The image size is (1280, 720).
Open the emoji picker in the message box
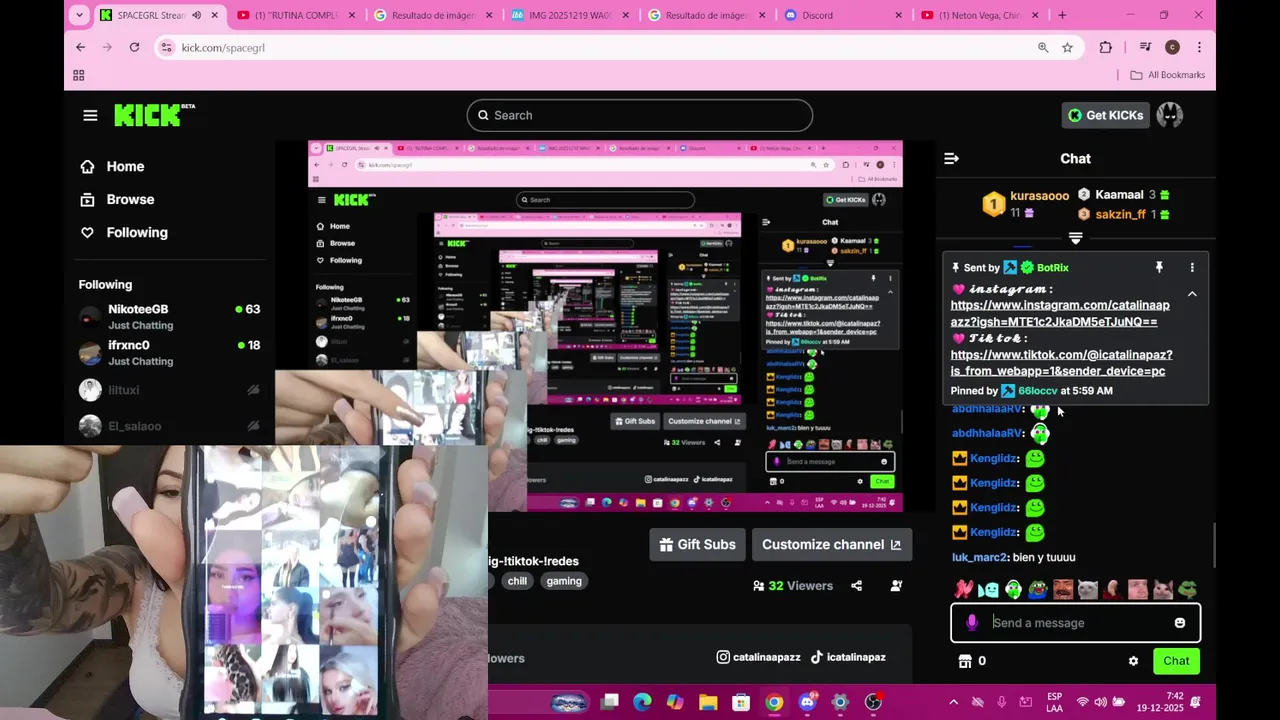1179,623
